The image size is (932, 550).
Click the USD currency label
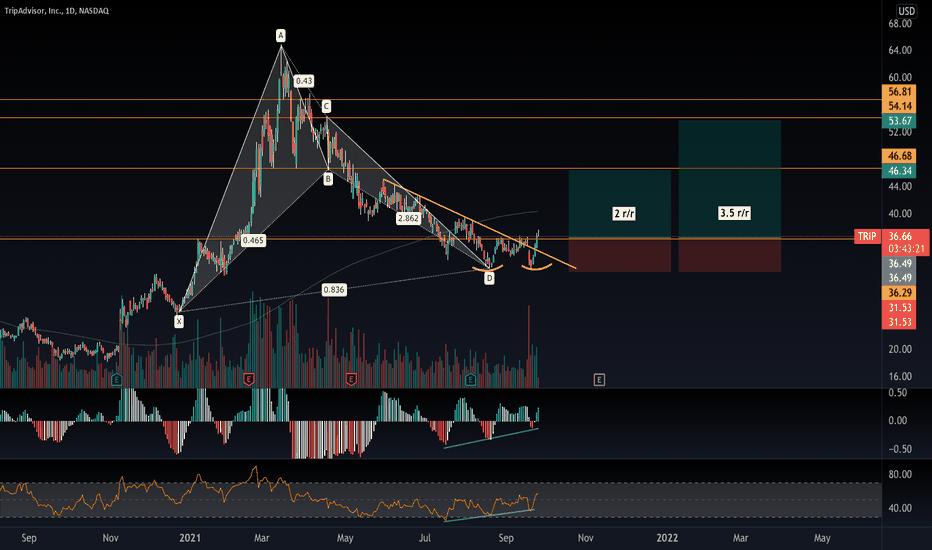906,11
